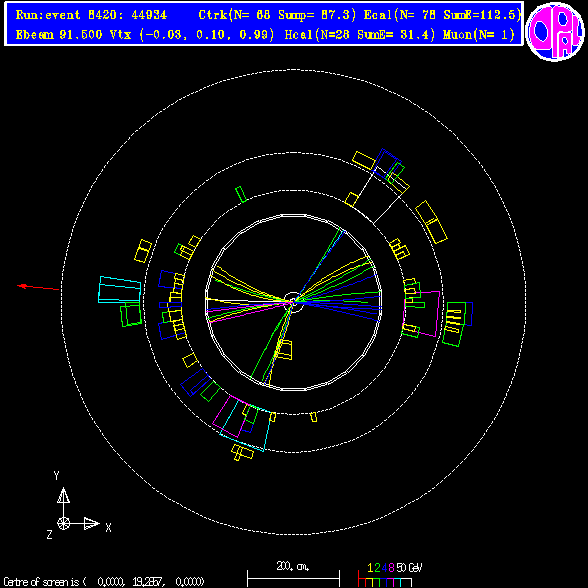Click the cyan calorimeter block on left
This screenshot has height=588, width=588.
[x=119, y=290]
